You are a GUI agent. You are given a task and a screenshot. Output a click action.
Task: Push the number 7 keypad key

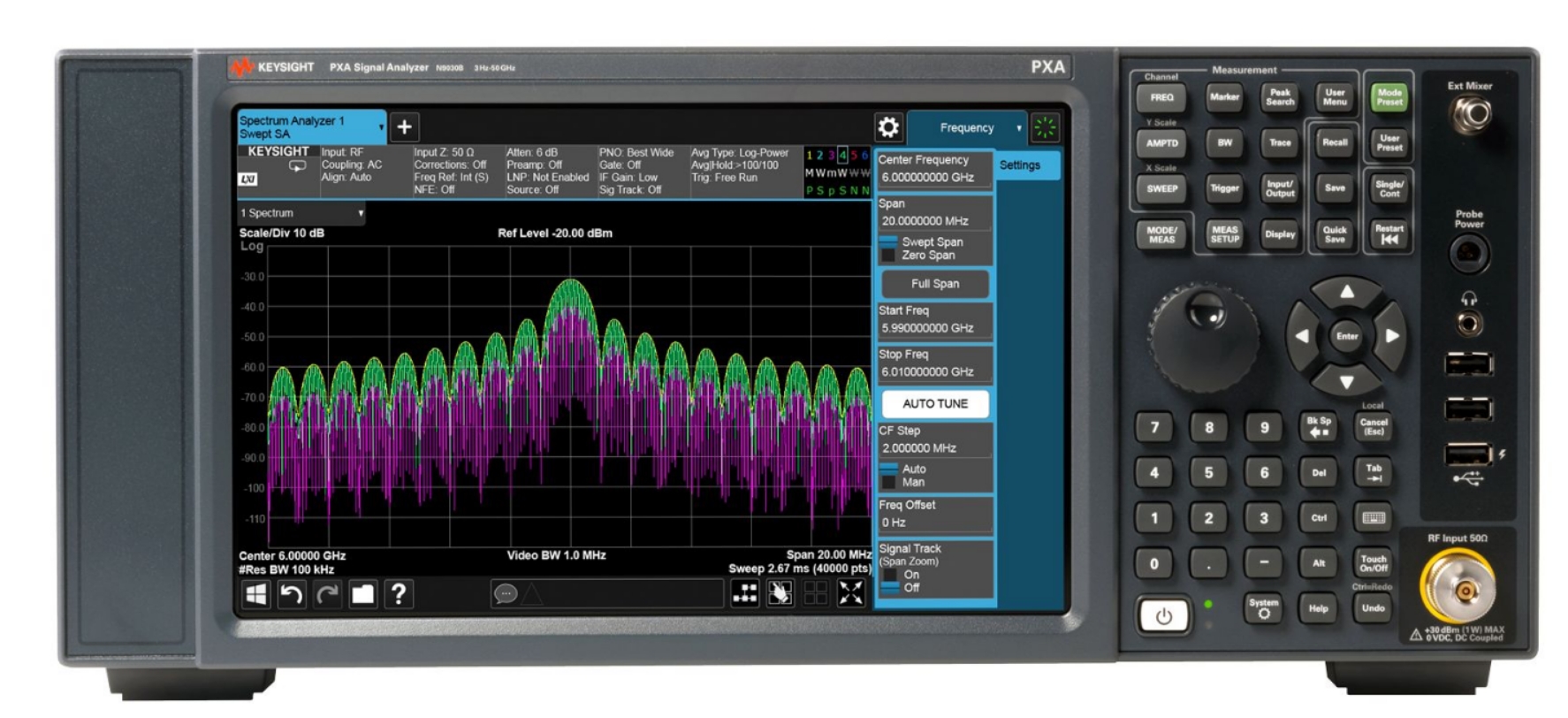(x=1154, y=427)
